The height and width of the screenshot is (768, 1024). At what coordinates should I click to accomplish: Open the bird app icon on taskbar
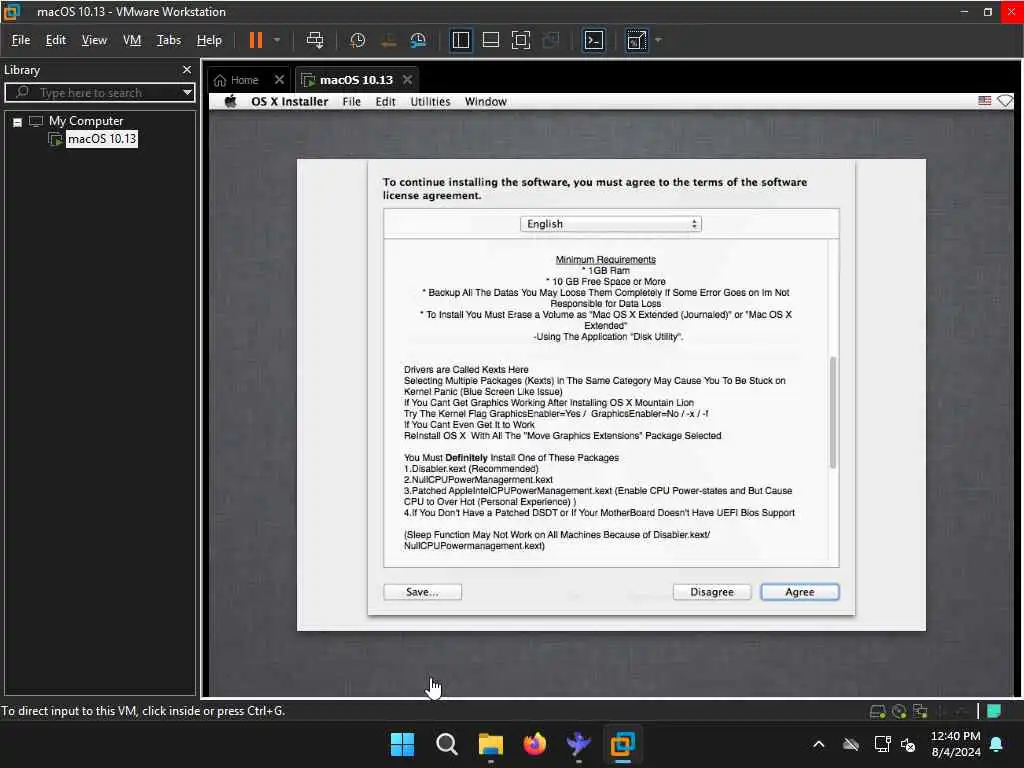(x=579, y=744)
